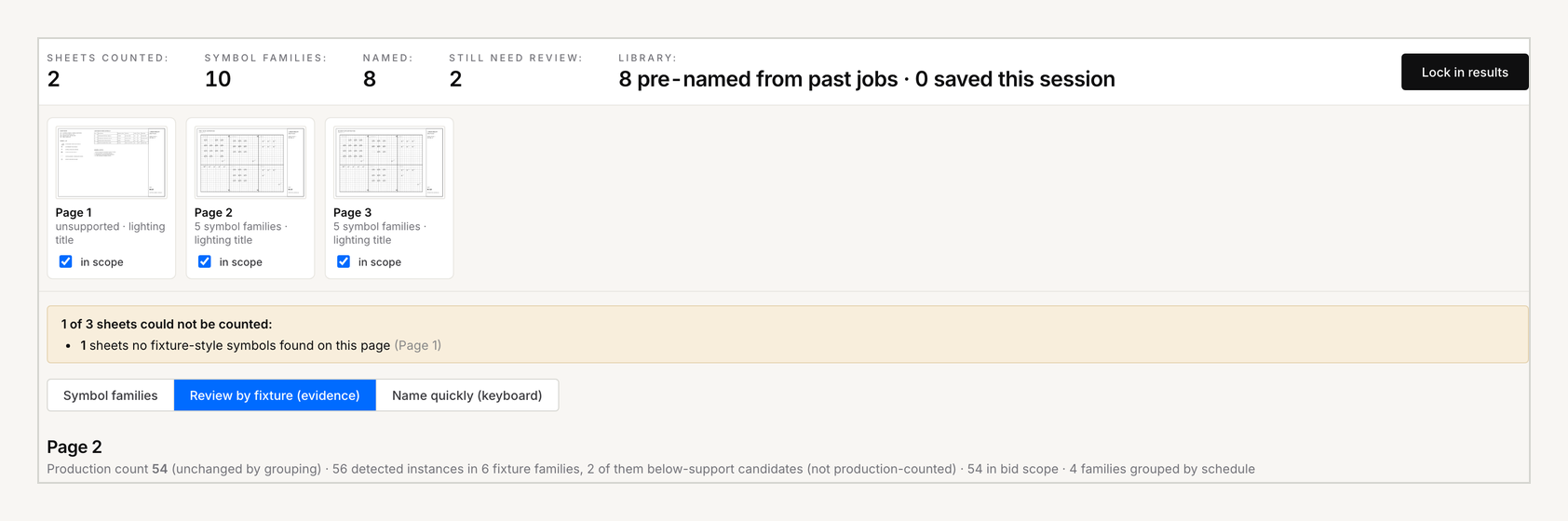Switch to the Symbol families tab
This screenshot has height=521, width=1568.
(x=111, y=395)
